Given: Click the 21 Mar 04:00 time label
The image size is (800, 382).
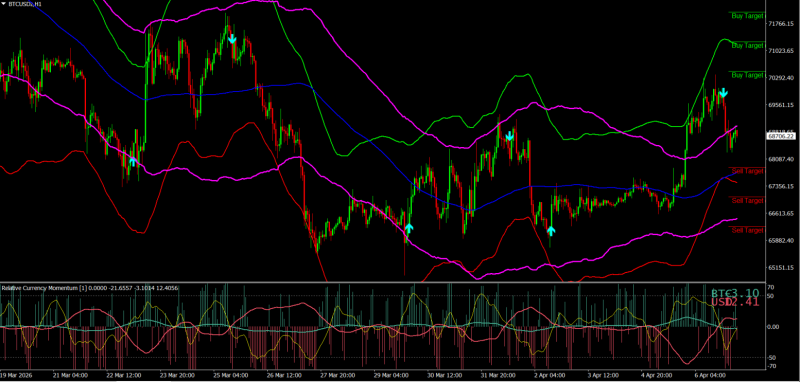Looking at the screenshot, I should [x=70, y=375].
